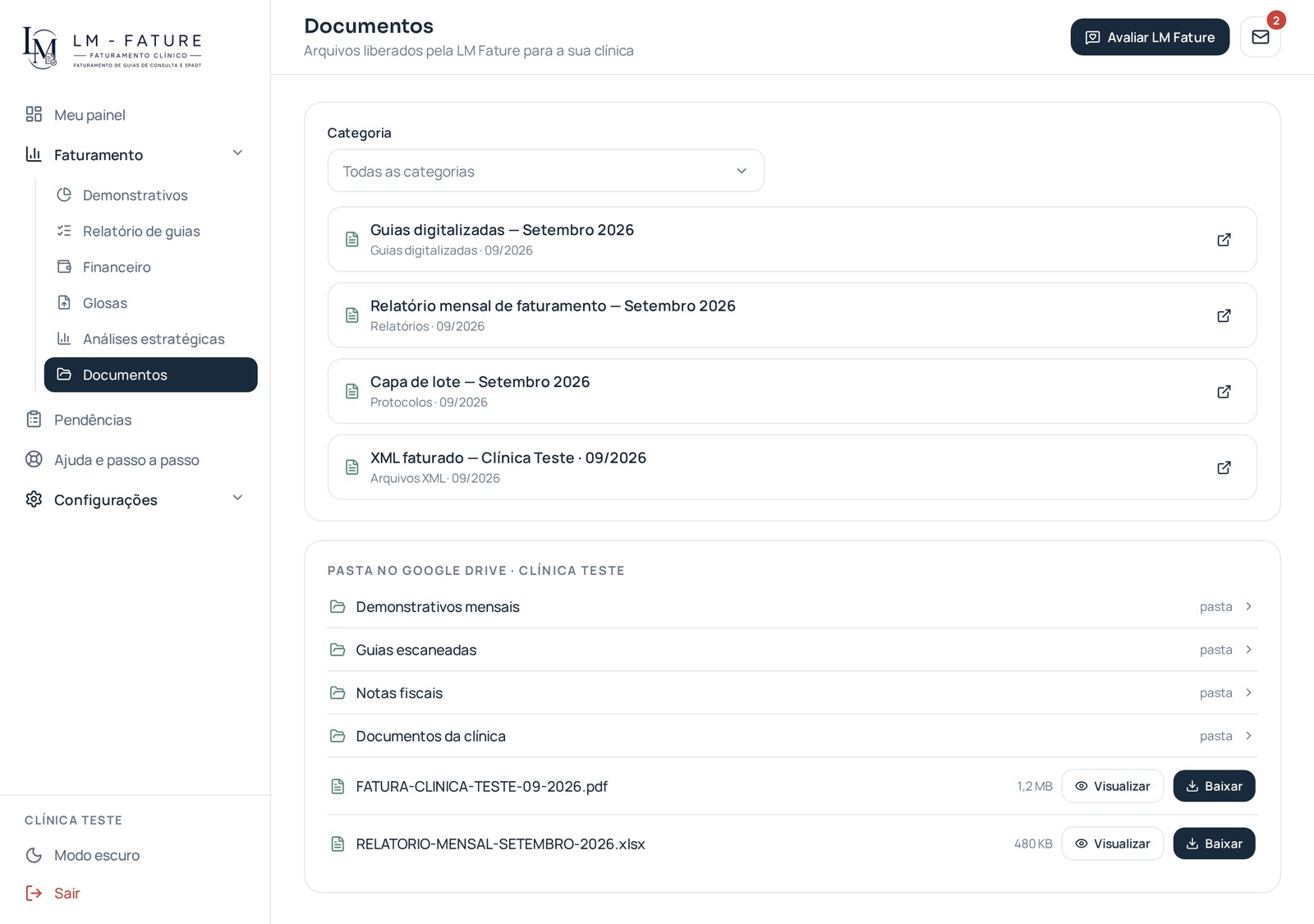Click the file icon beside FATURA-CLINICA-TESTE-09-2026.pdf
This screenshot has width=1314, height=924.
tap(338, 786)
